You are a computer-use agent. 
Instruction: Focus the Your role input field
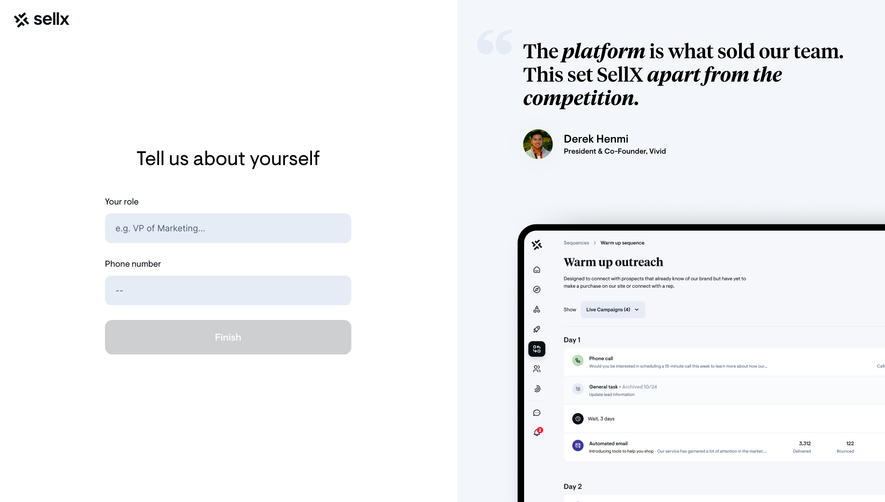[x=228, y=228]
